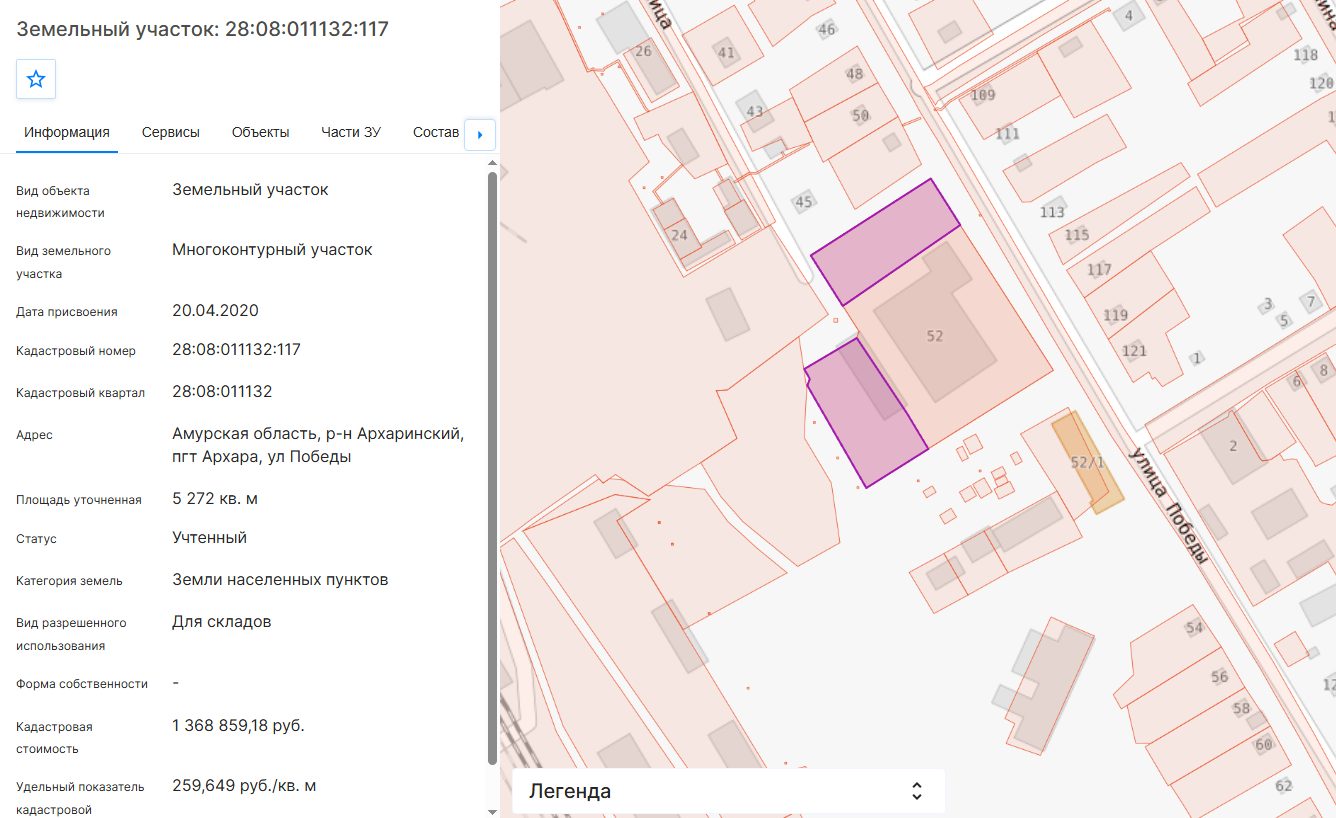
Task: Click the permitted use value Для складов
Action: (x=221, y=621)
